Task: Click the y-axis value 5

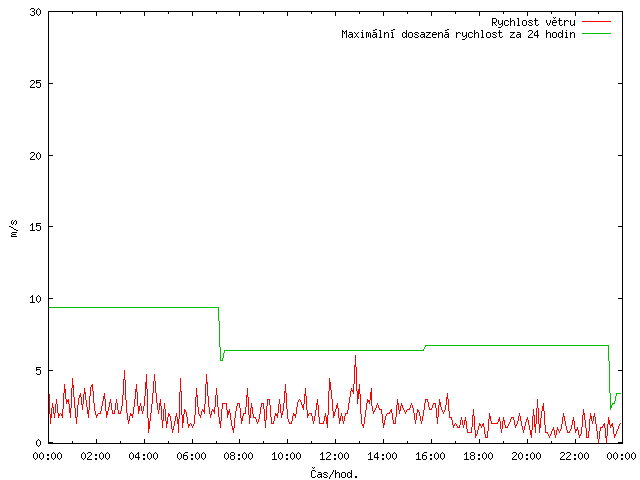Action: (38, 371)
